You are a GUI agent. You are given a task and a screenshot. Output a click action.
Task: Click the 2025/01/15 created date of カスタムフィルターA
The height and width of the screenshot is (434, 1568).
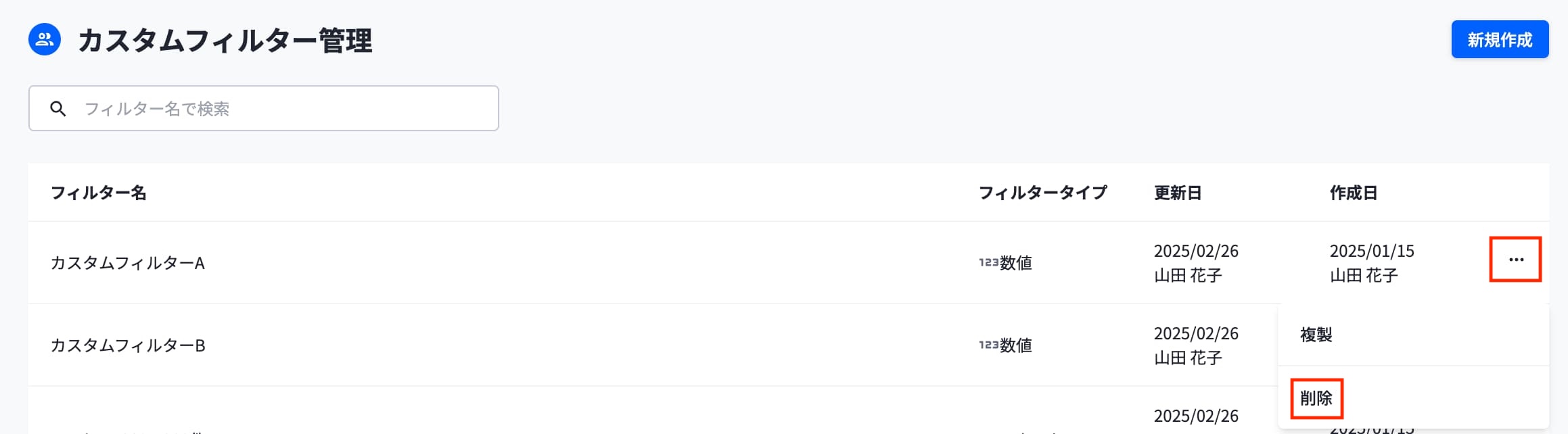coord(1372,251)
